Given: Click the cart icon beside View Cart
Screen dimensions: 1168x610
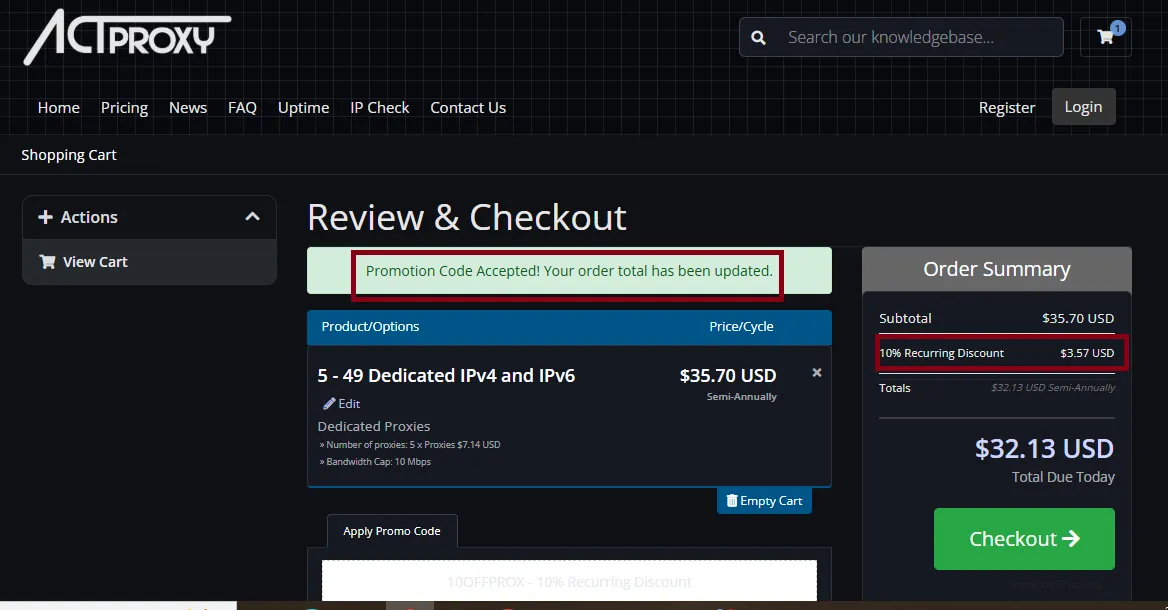Looking at the screenshot, I should pos(47,261).
